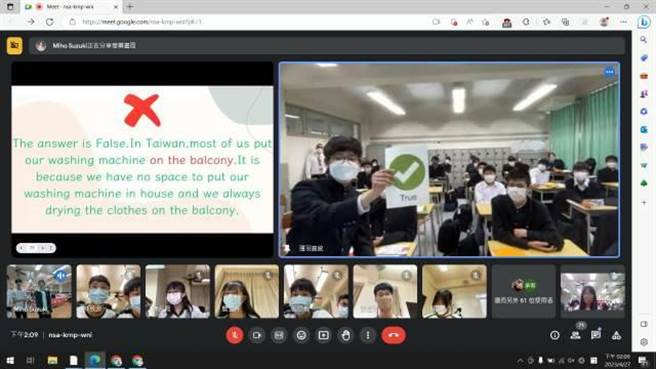Open the notification center icon
The image size is (656, 369).
[643, 360]
